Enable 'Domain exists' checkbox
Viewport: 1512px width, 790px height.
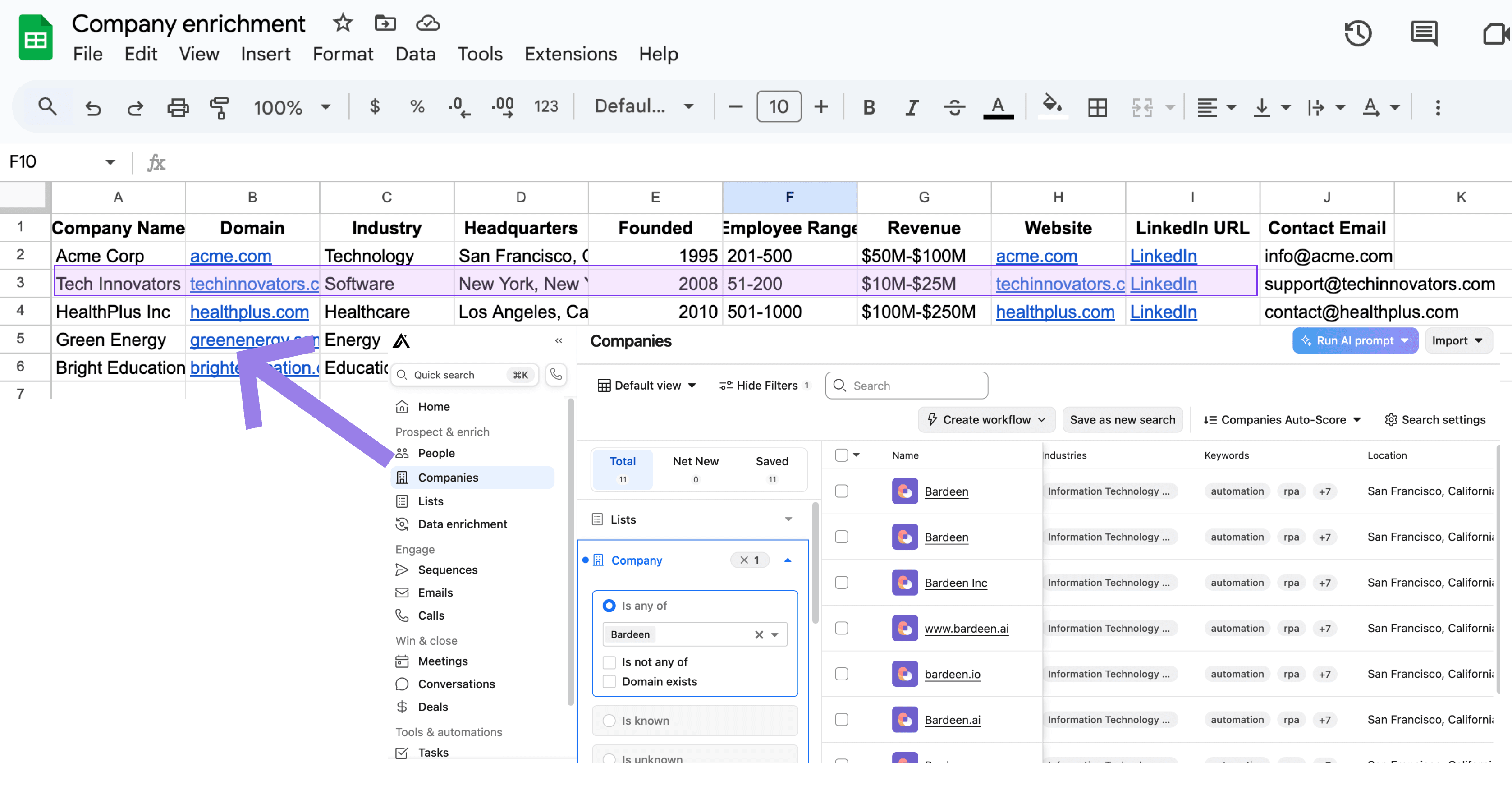click(x=609, y=681)
